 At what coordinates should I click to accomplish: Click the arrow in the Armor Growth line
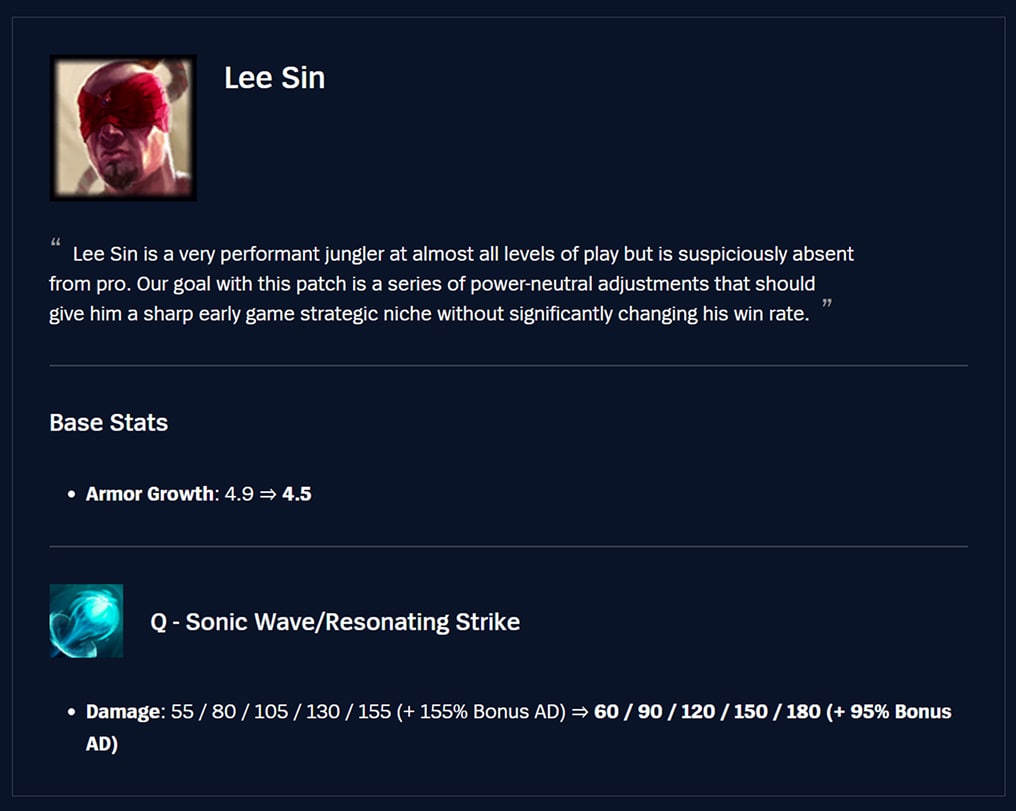click(268, 494)
